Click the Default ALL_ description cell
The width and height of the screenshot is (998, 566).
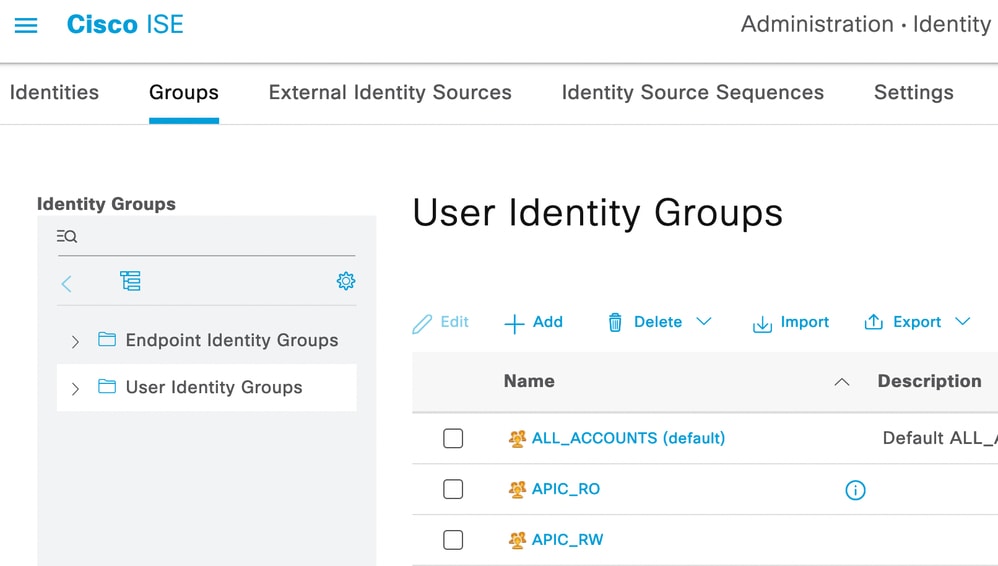940,438
